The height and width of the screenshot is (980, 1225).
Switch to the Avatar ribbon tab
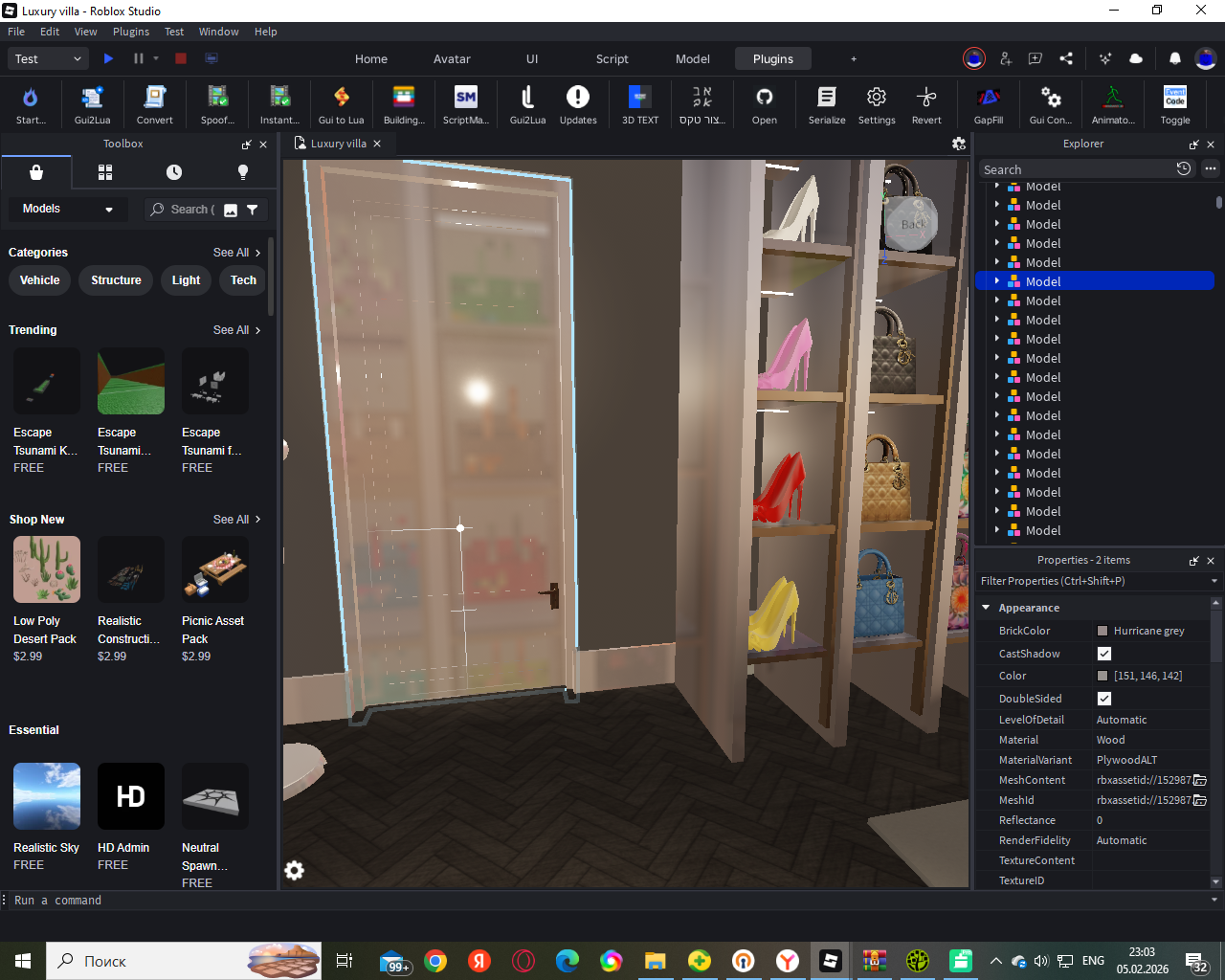(452, 58)
